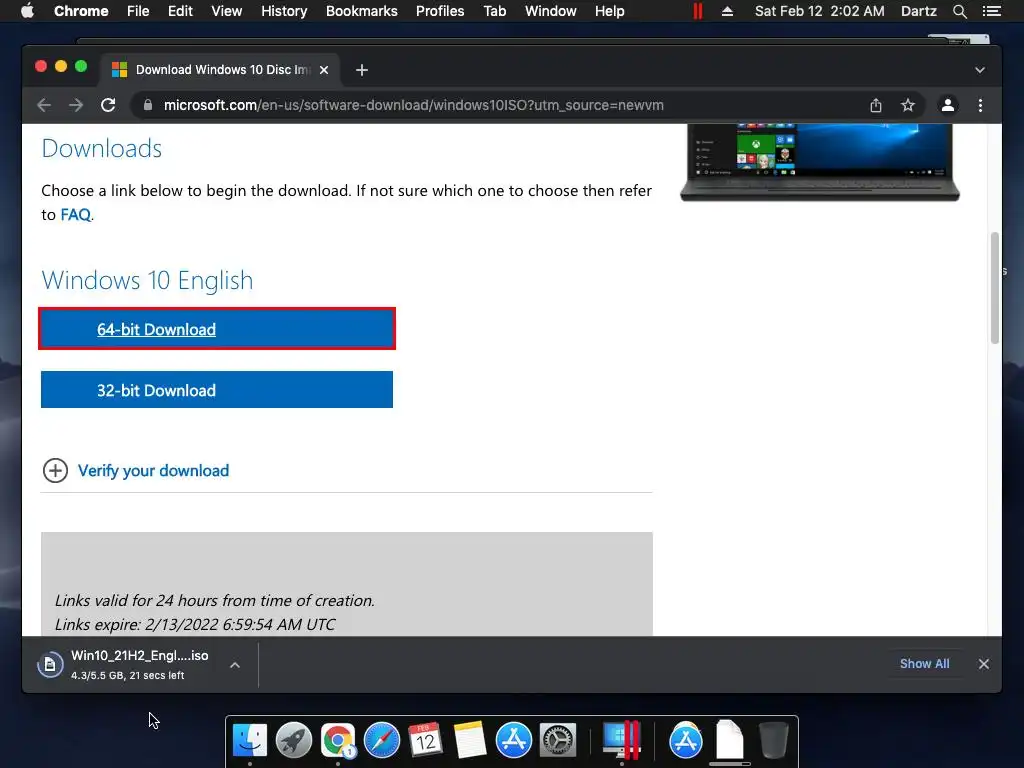Image resolution: width=1024 pixels, height=768 pixels.
Task: Open the Chrome menu in menu bar
Action: (81, 11)
